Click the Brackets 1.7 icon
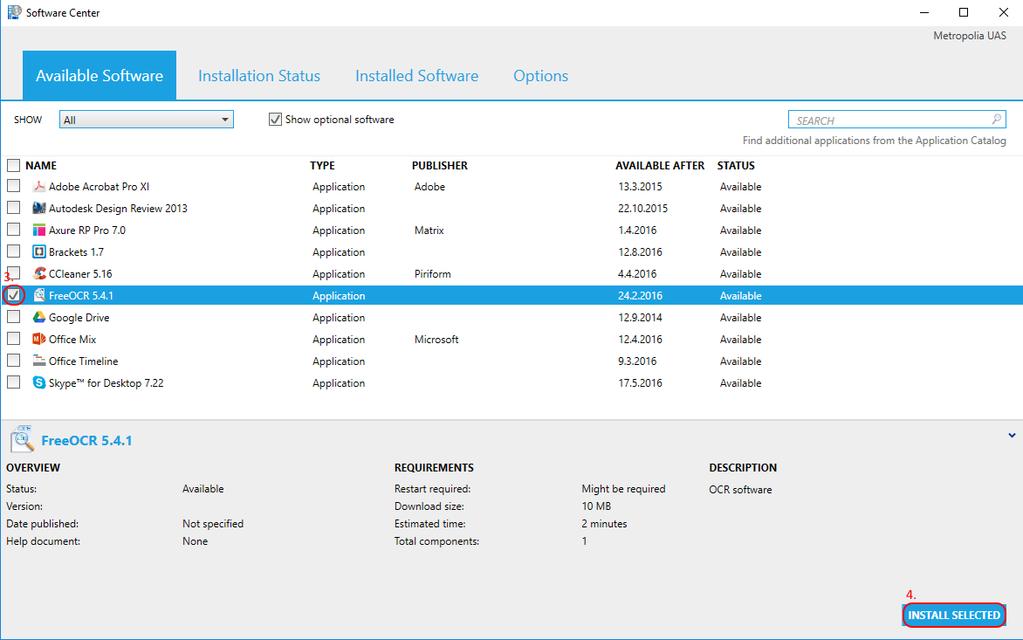 click(39, 252)
